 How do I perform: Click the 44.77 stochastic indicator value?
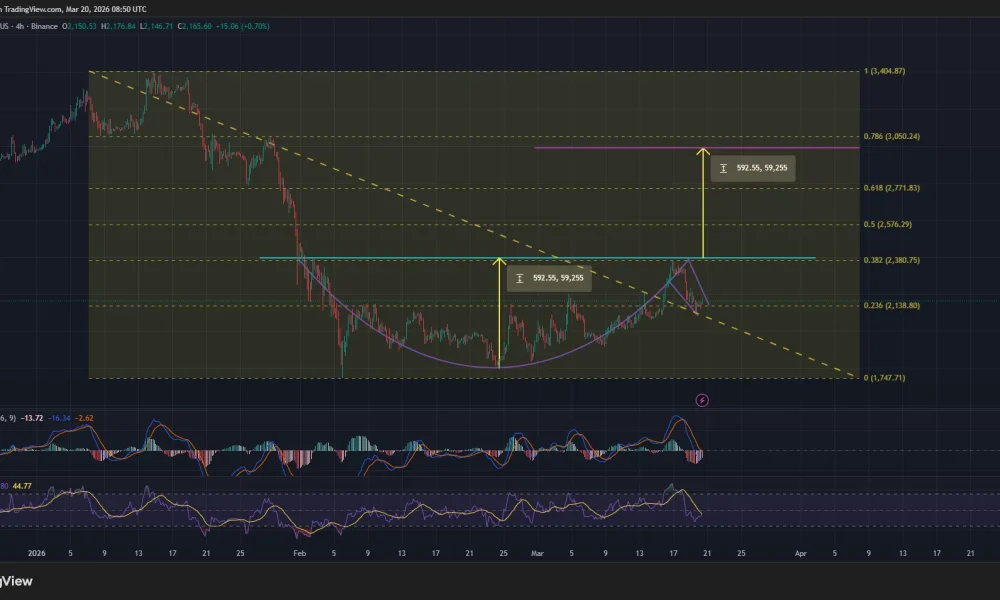[x=23, y=485]
